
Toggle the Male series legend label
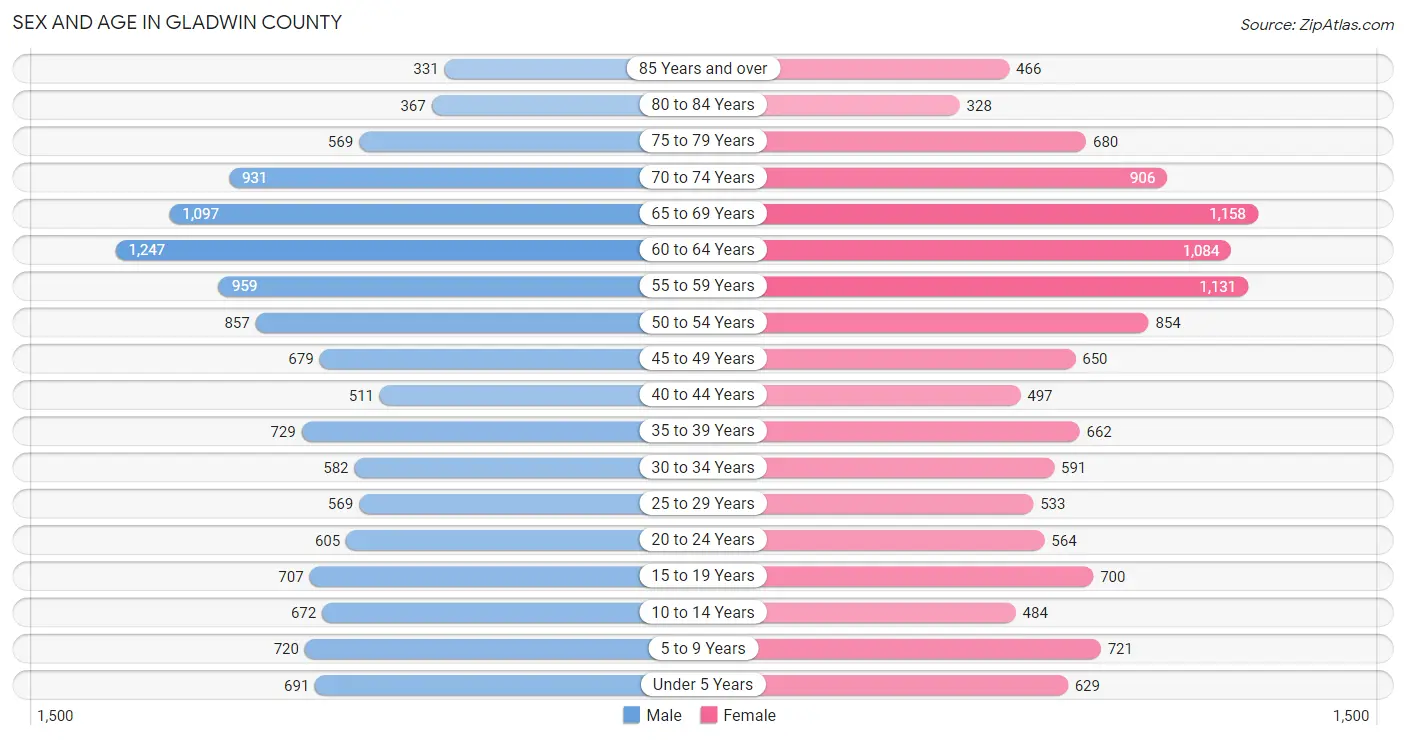(664, 715)
